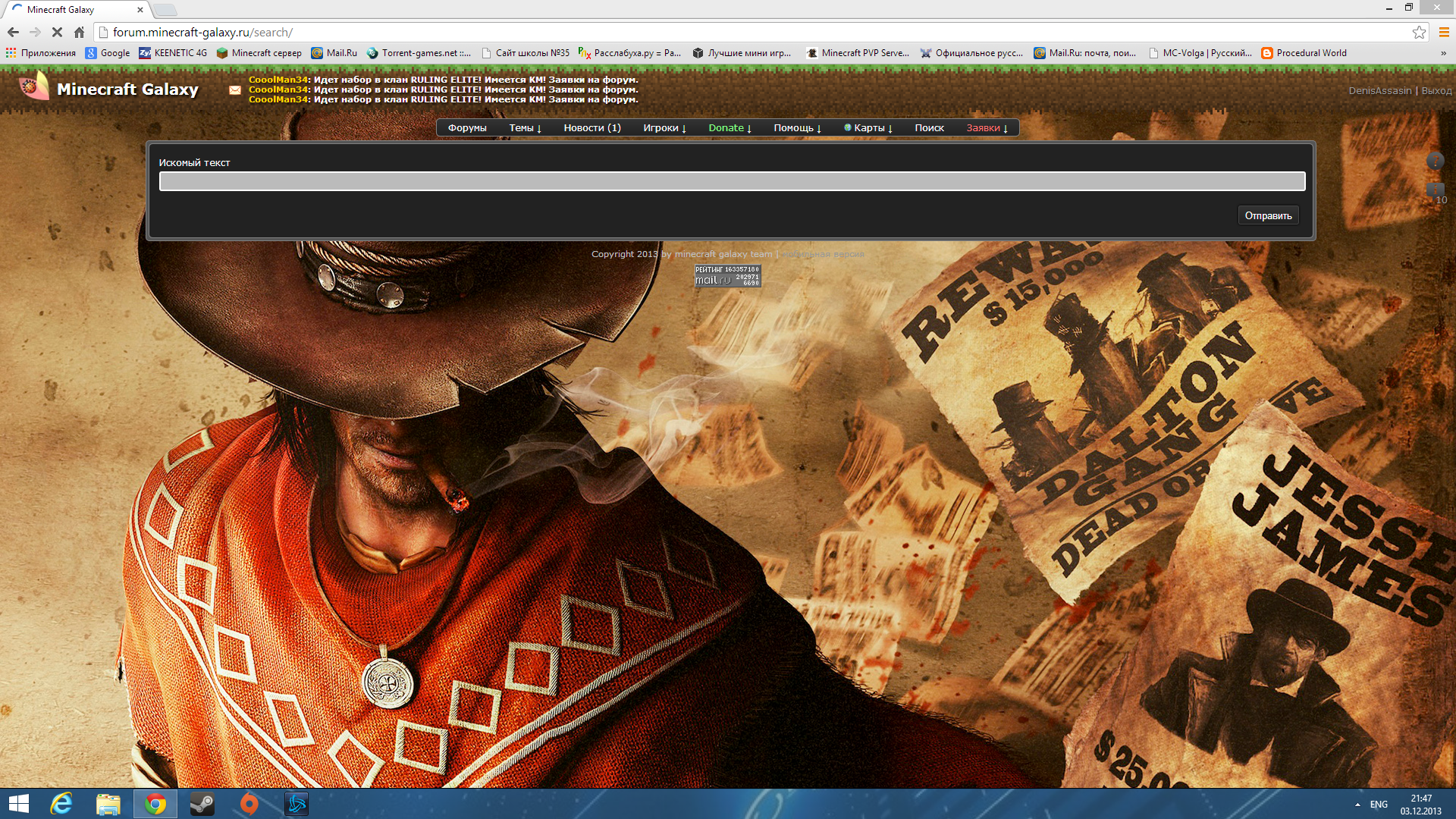This screenshot has width=1456, height=819.
Task: Show more bookmarks via double chevron
Action: 1443,53
